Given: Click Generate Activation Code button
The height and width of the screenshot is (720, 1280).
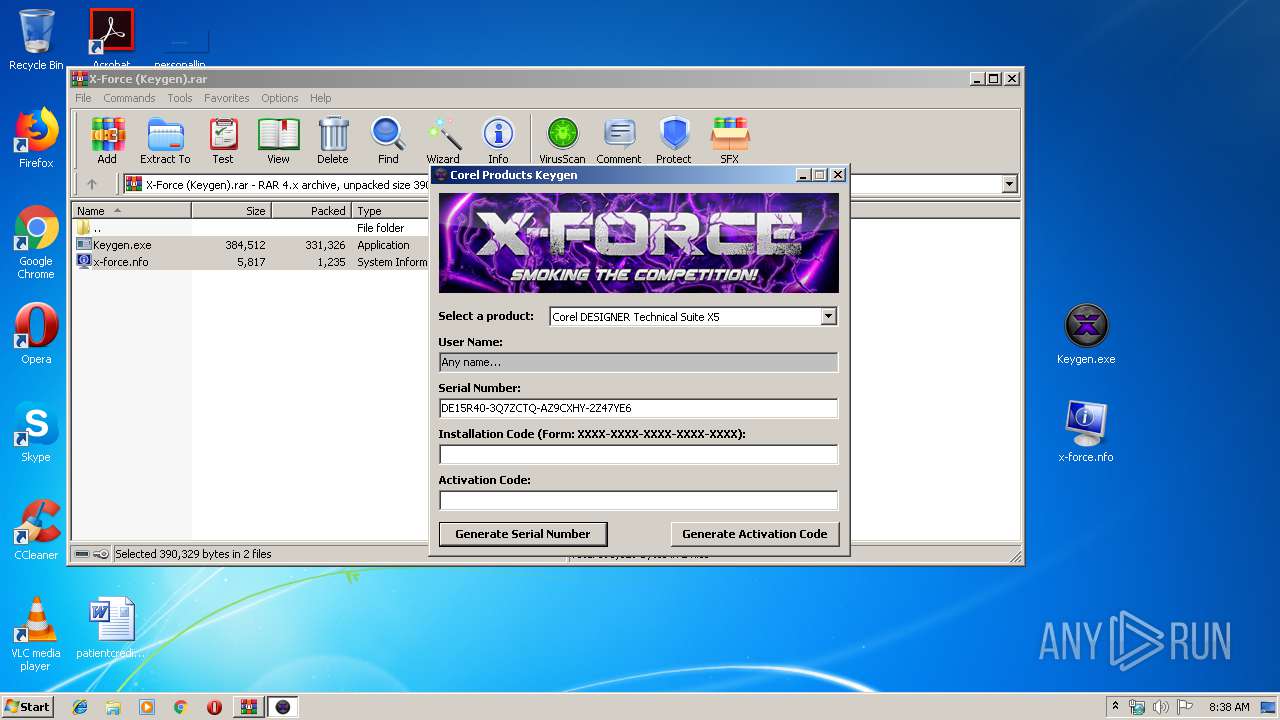Looking at the screenshot, I should tap(755, 534).
